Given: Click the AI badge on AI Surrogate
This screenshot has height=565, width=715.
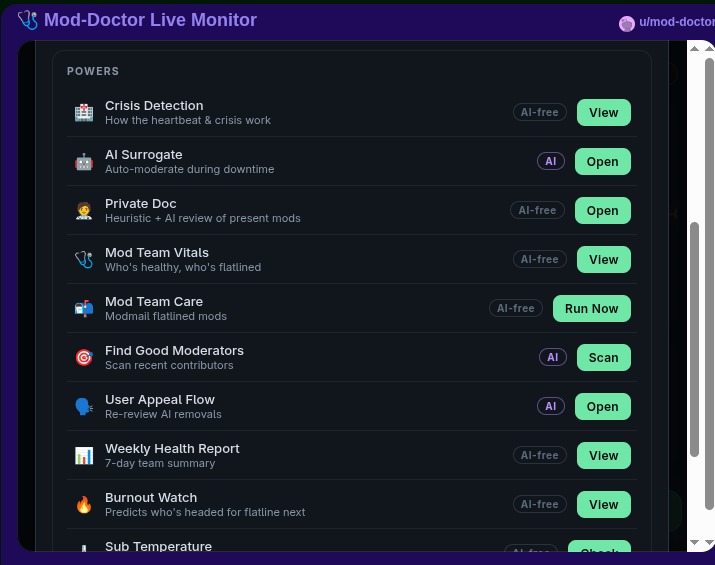Looking at the screenshot, I should 551,161.
